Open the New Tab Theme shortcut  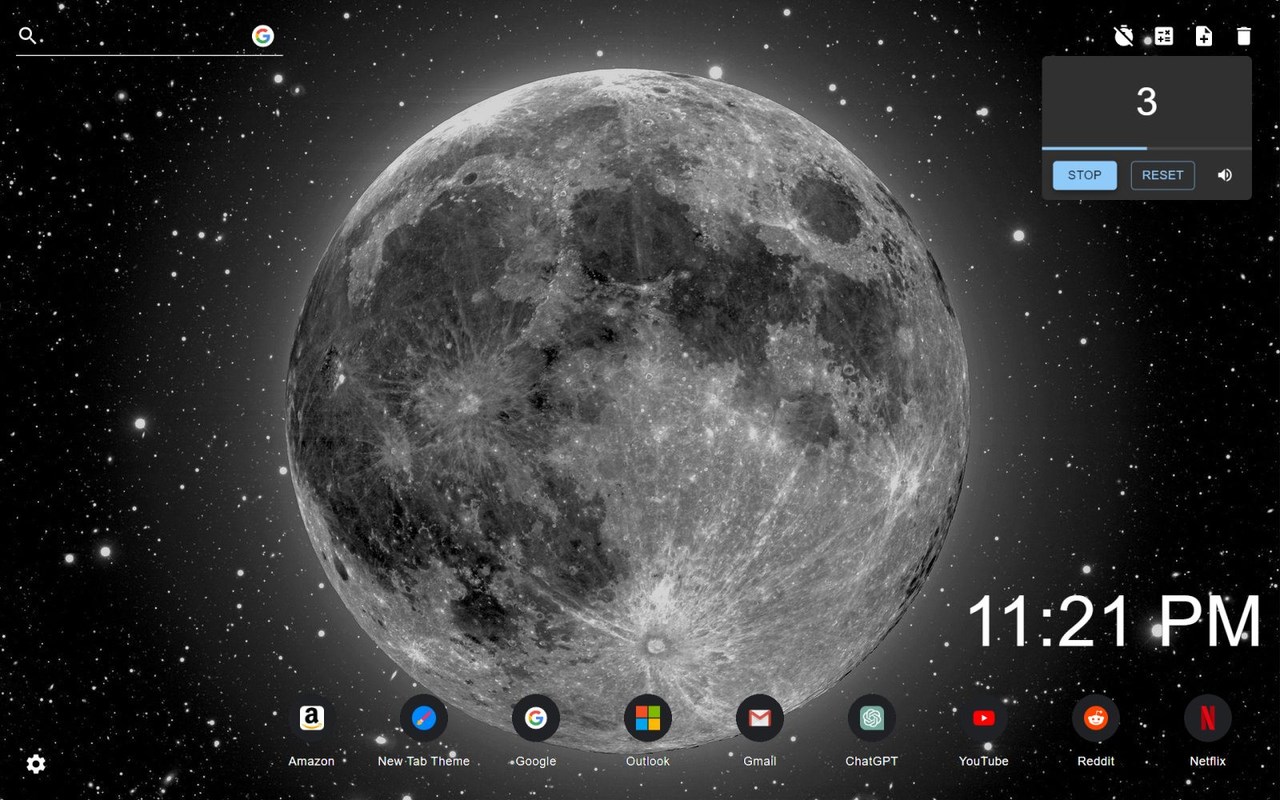424,718
